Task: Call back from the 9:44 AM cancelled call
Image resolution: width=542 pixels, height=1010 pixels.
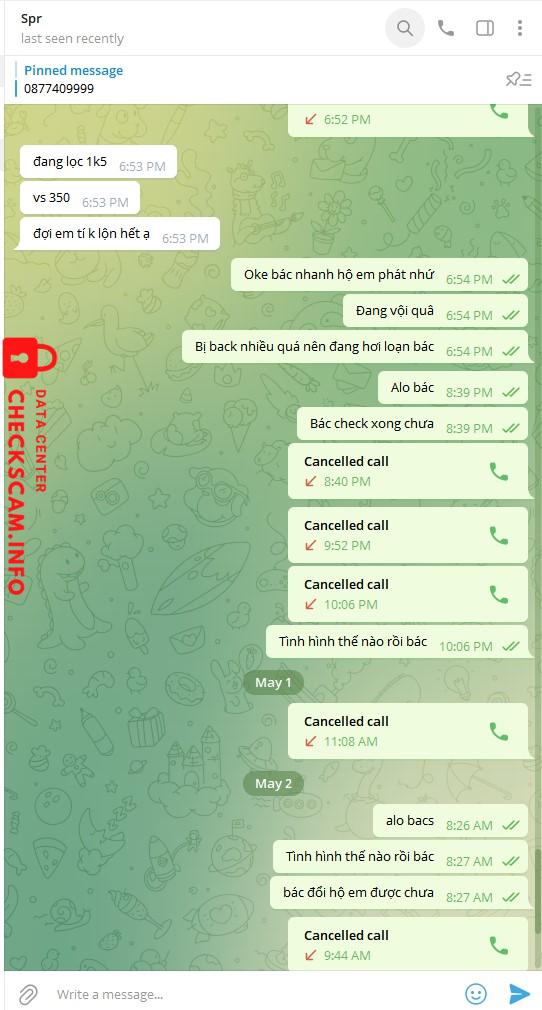Action: tap(499, 945)
